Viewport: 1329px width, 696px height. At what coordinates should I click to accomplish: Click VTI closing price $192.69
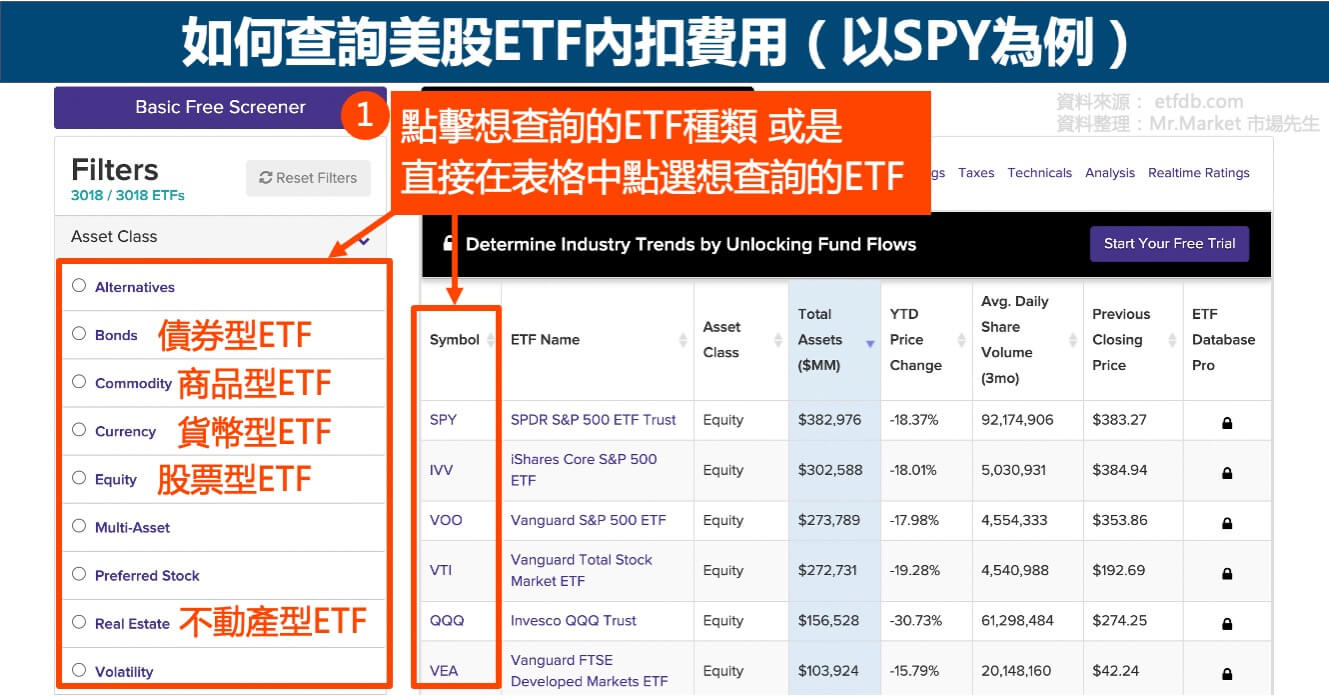tap(1119, 570)
